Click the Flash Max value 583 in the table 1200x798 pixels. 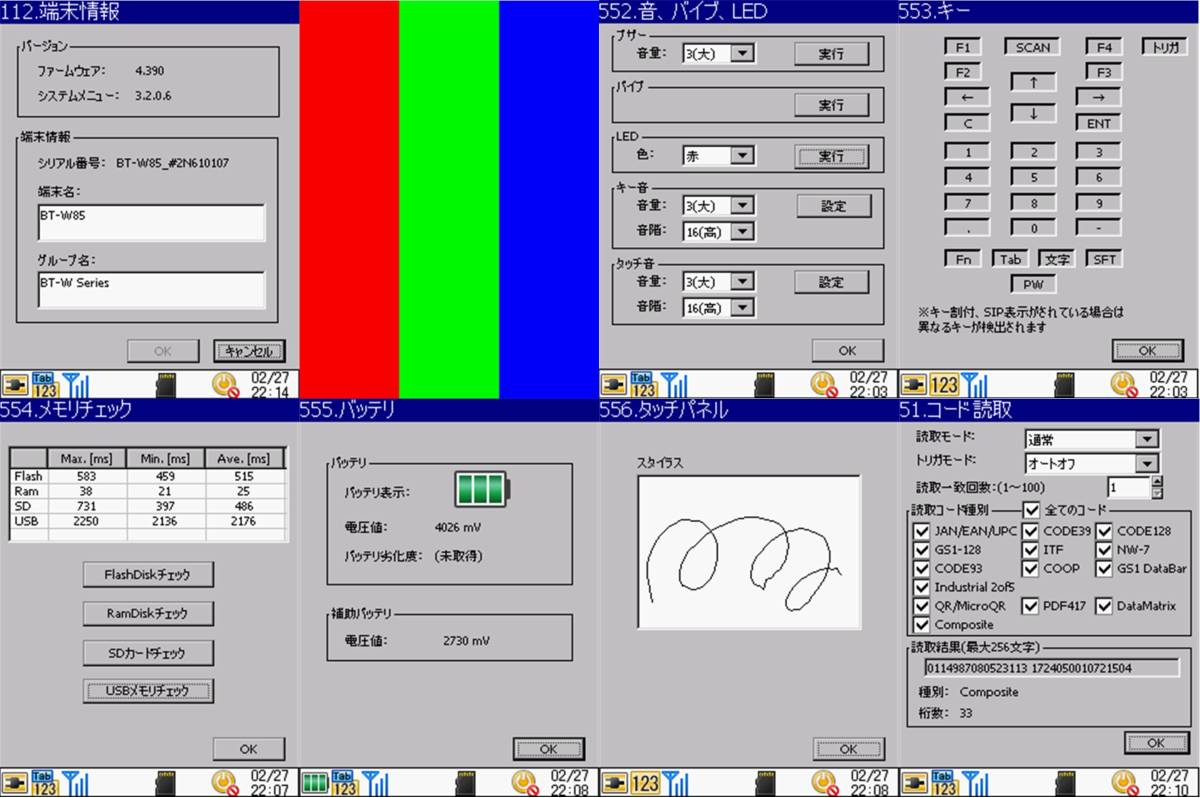tap(86, 477)
